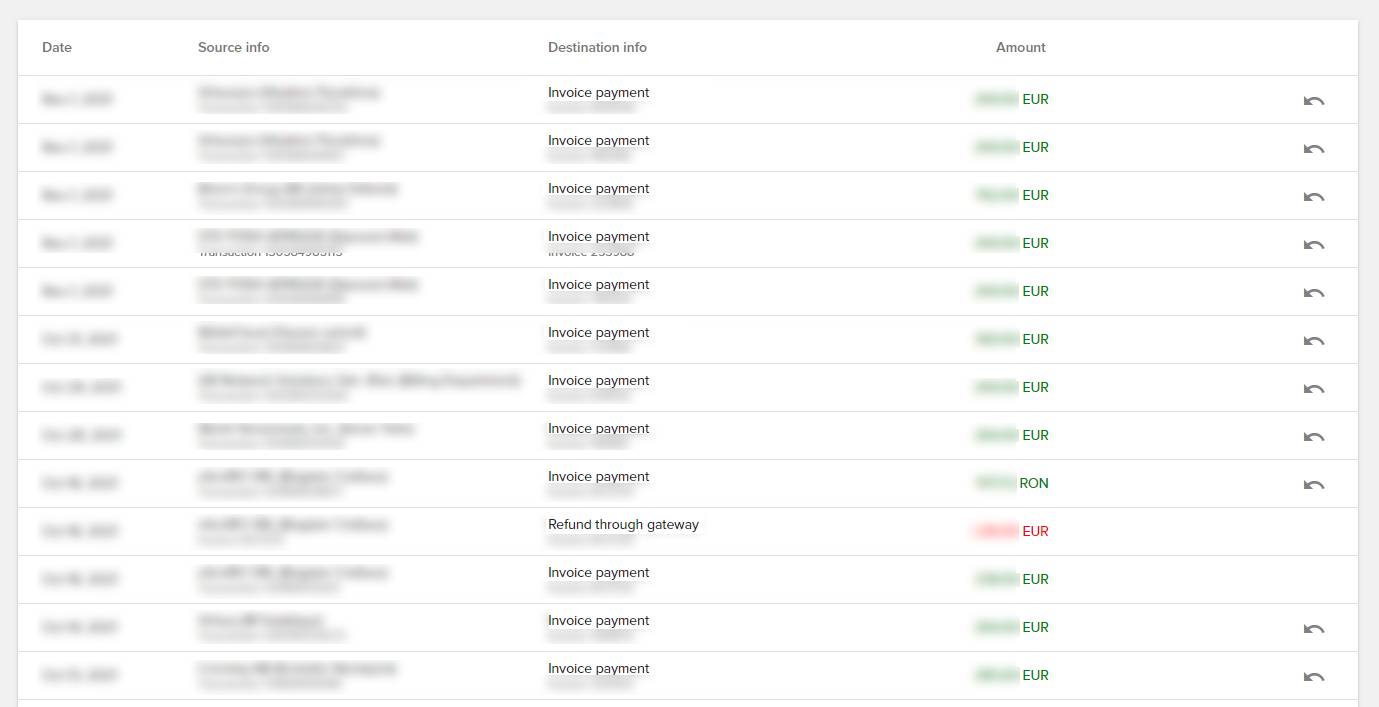Click the red negative EUR amount
This screenshot has width=1379, height=707.
(x=1011, y=531)
